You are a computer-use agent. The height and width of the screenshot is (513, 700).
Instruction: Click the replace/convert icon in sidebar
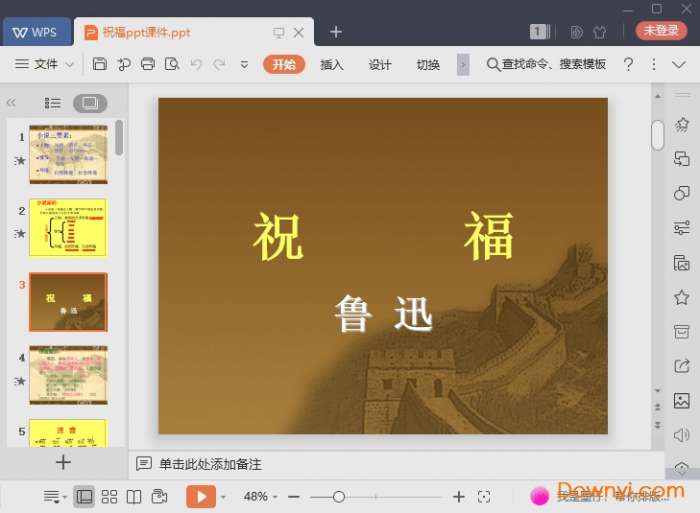pos(682,158)
